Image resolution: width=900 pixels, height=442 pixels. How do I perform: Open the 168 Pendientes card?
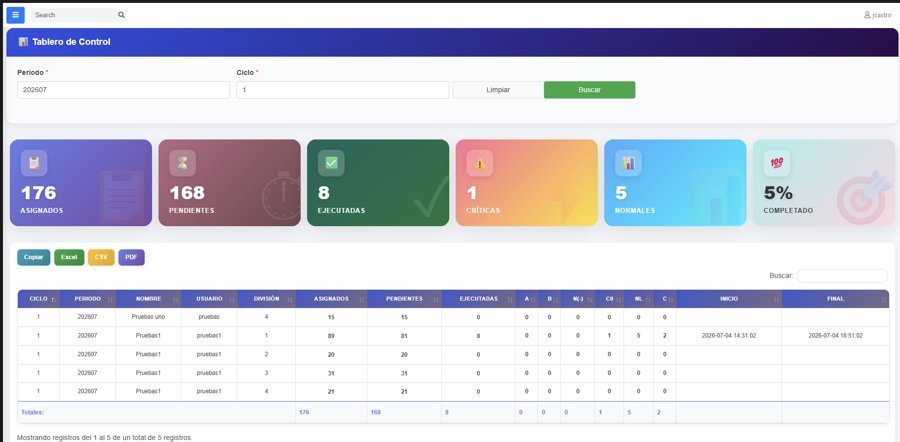click(x=230, y=183)
